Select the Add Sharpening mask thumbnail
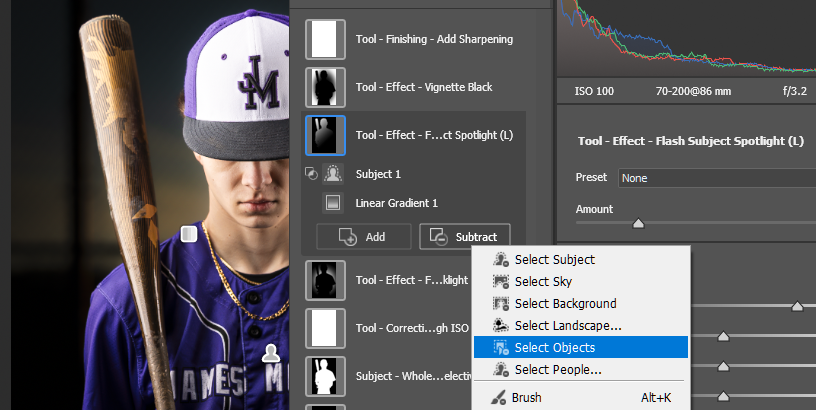The width and height of the screenshot is (816, 410). [x=325, y=39]
